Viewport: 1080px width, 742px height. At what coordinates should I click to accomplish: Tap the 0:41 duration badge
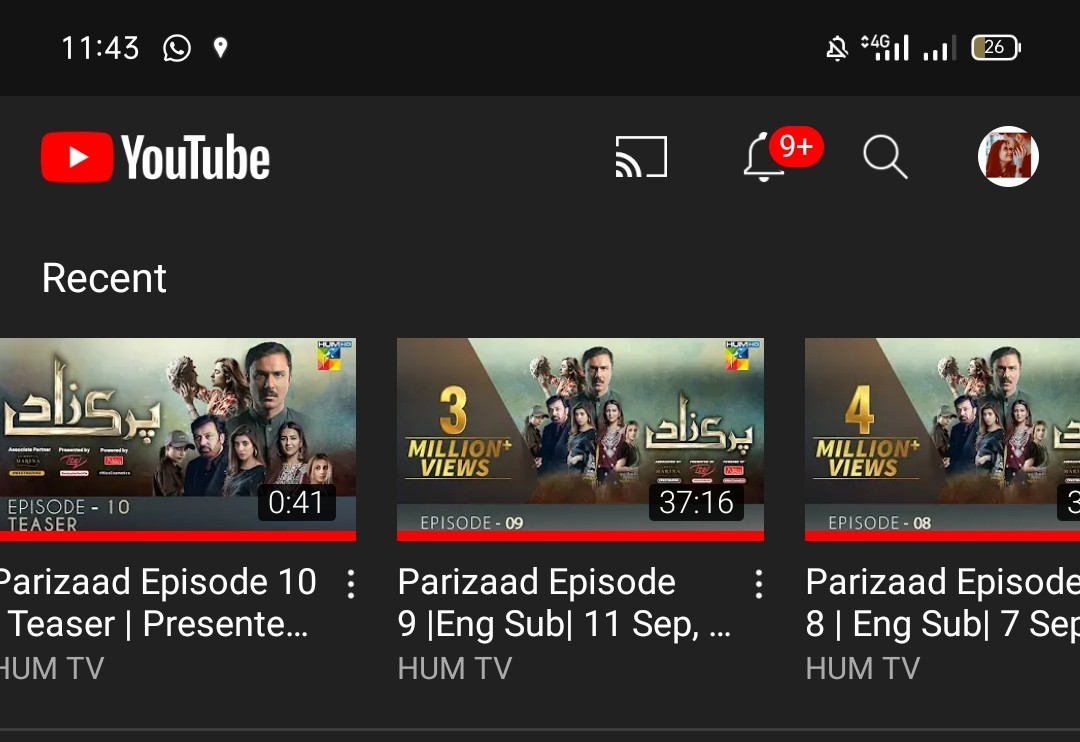pos(296,502)
